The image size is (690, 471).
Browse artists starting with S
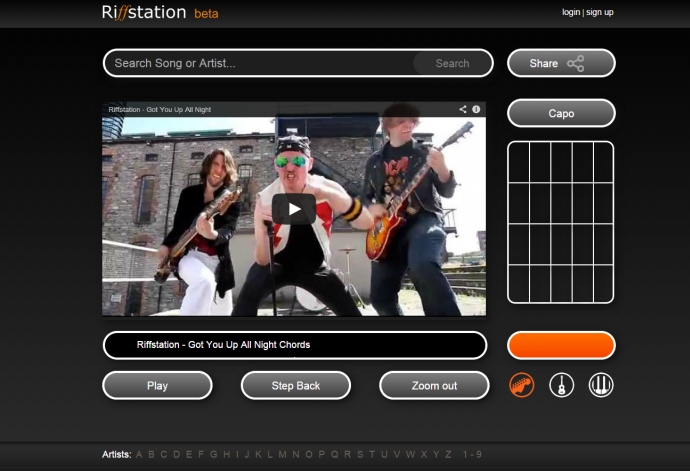click(360, 454)
